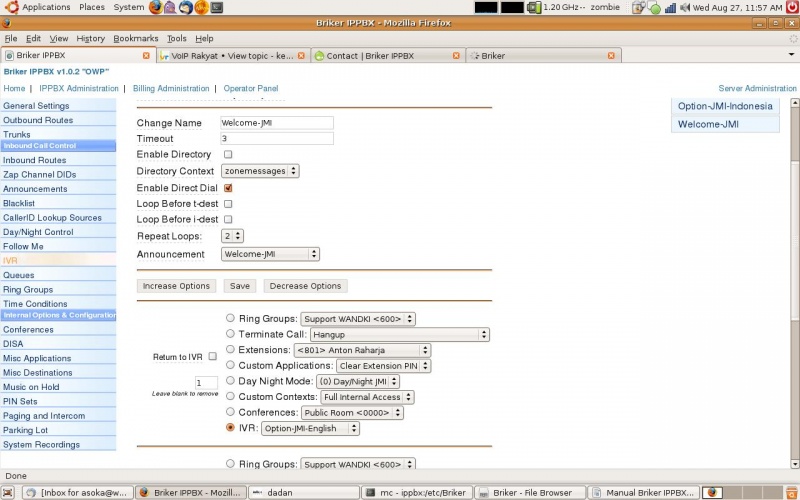Close the Briker IPPBX tab
Image resolution: width=800 pixels, height=500 pixels.
(146, 55)
